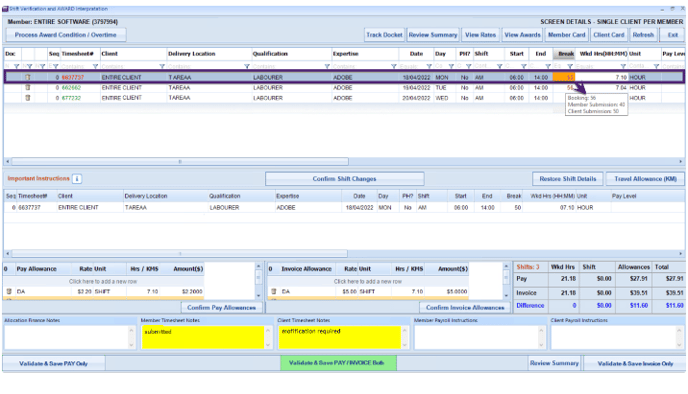
Task: Click View Rates button
Action: coord(480,35)
